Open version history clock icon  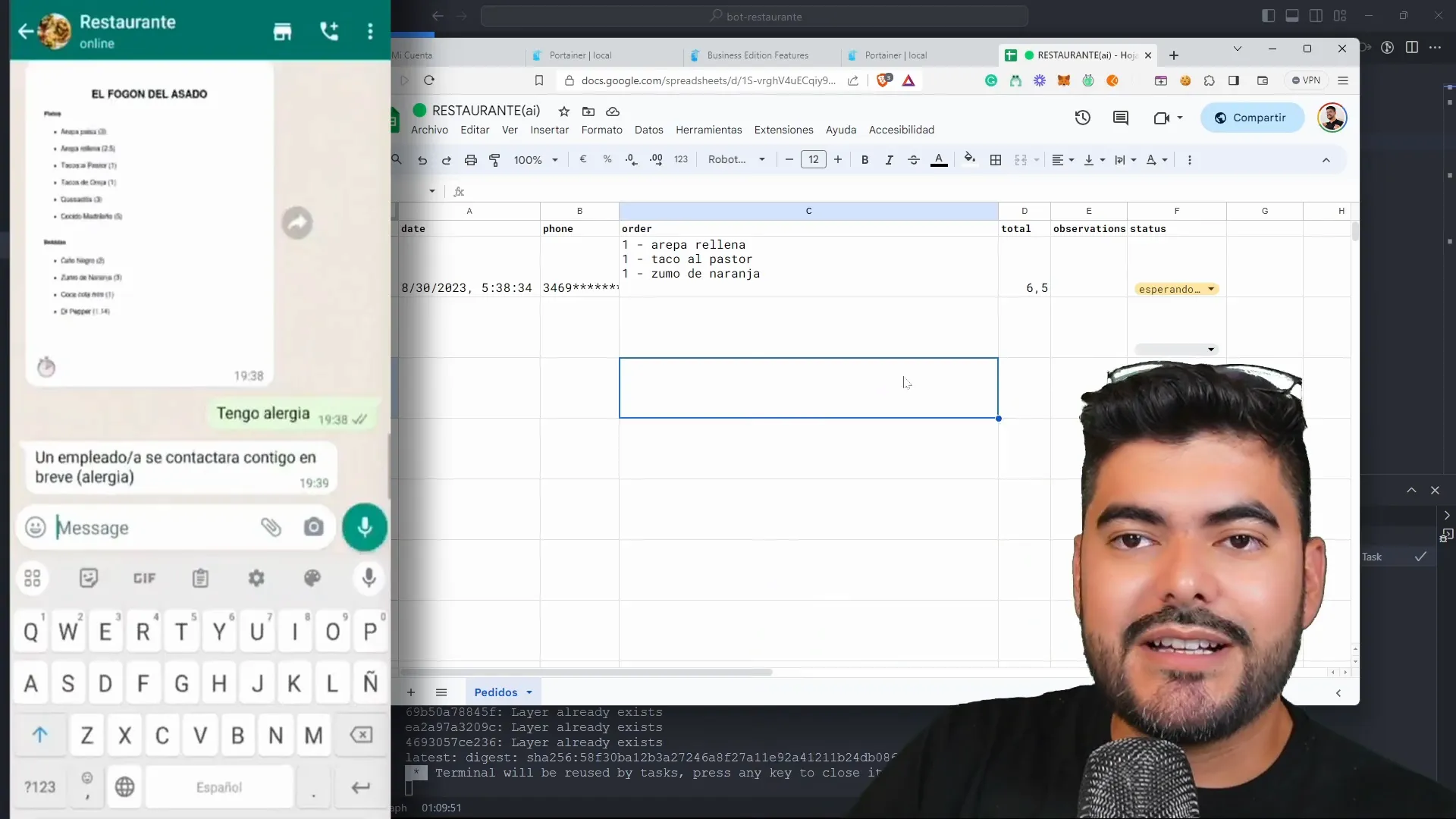coord(1082,118)
